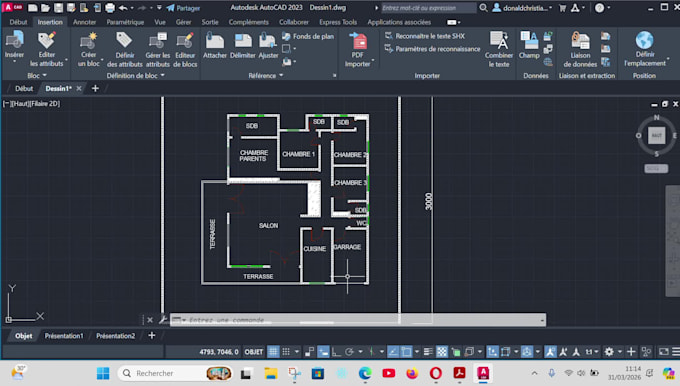Open Editer les attributs tool
This screenshot has width=680, height=386.
pos(46,49)
